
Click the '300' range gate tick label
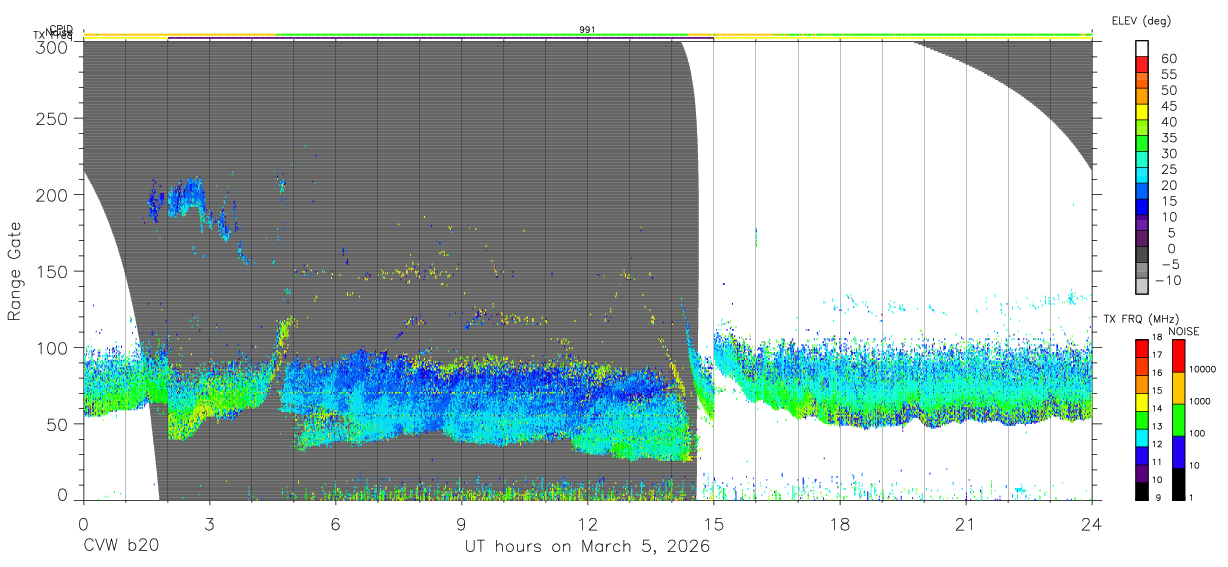point(50,47)
